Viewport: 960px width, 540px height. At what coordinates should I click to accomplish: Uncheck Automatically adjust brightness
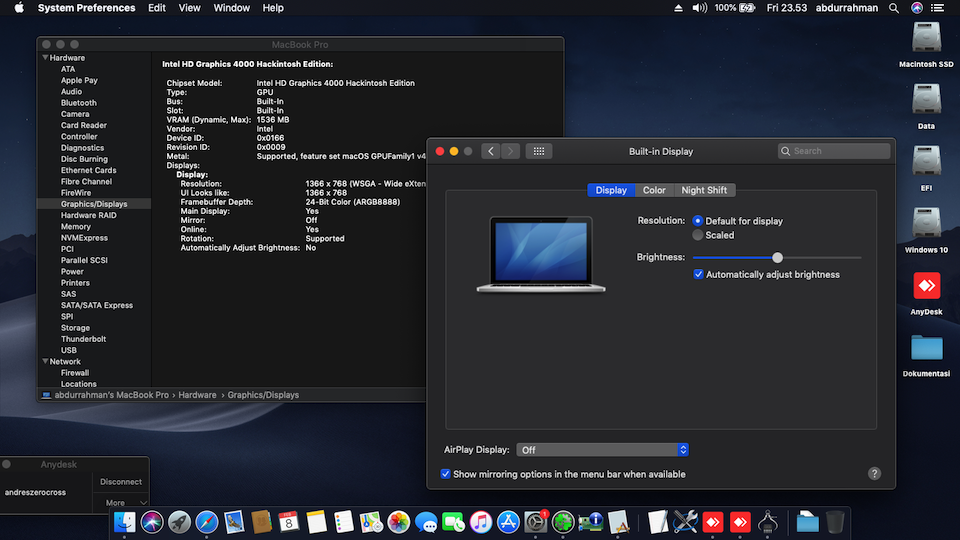tap(699, 274)
